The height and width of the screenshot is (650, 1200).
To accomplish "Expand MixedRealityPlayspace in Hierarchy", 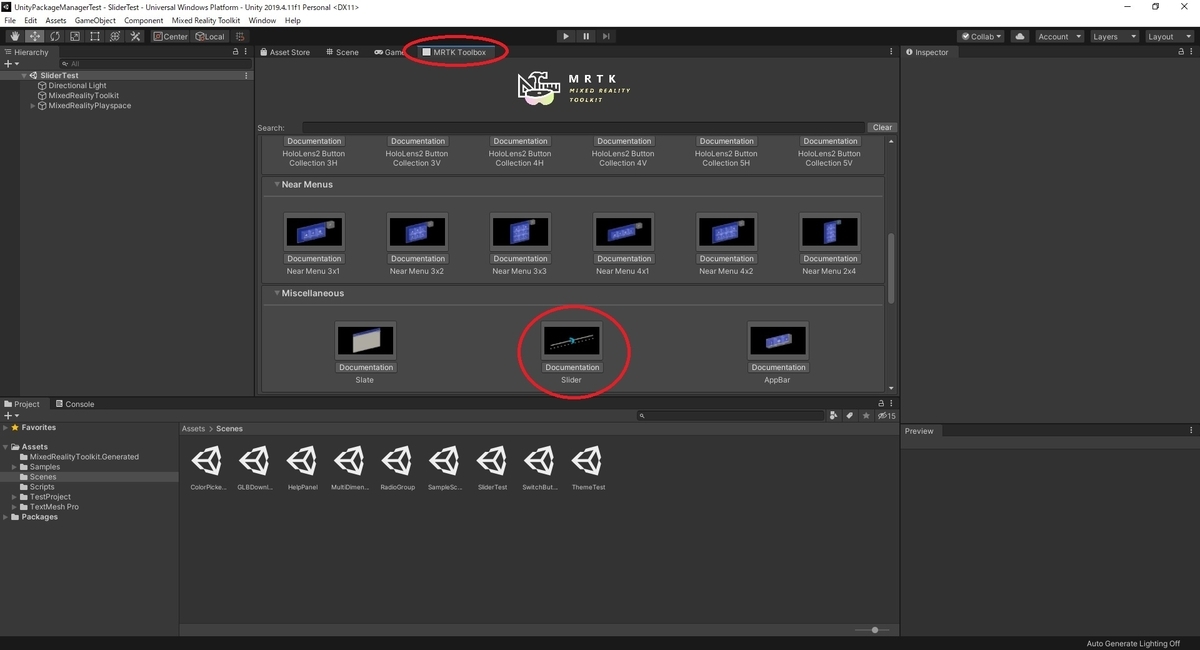I will click(x=33, y=105).
